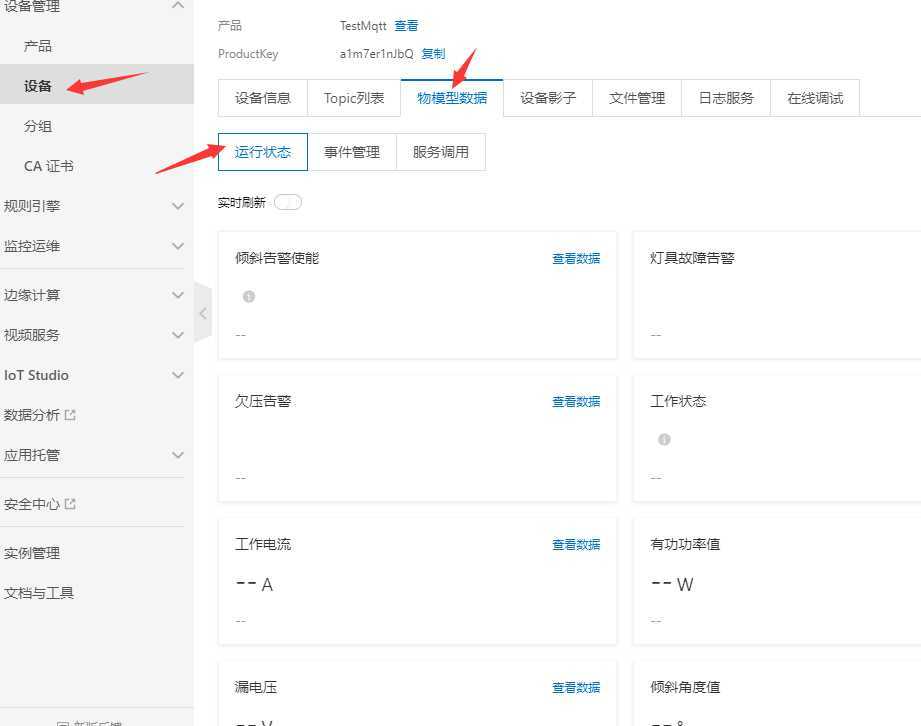
Task: Expand the 边缘计算 menu chevron
Action: point(178,295)
